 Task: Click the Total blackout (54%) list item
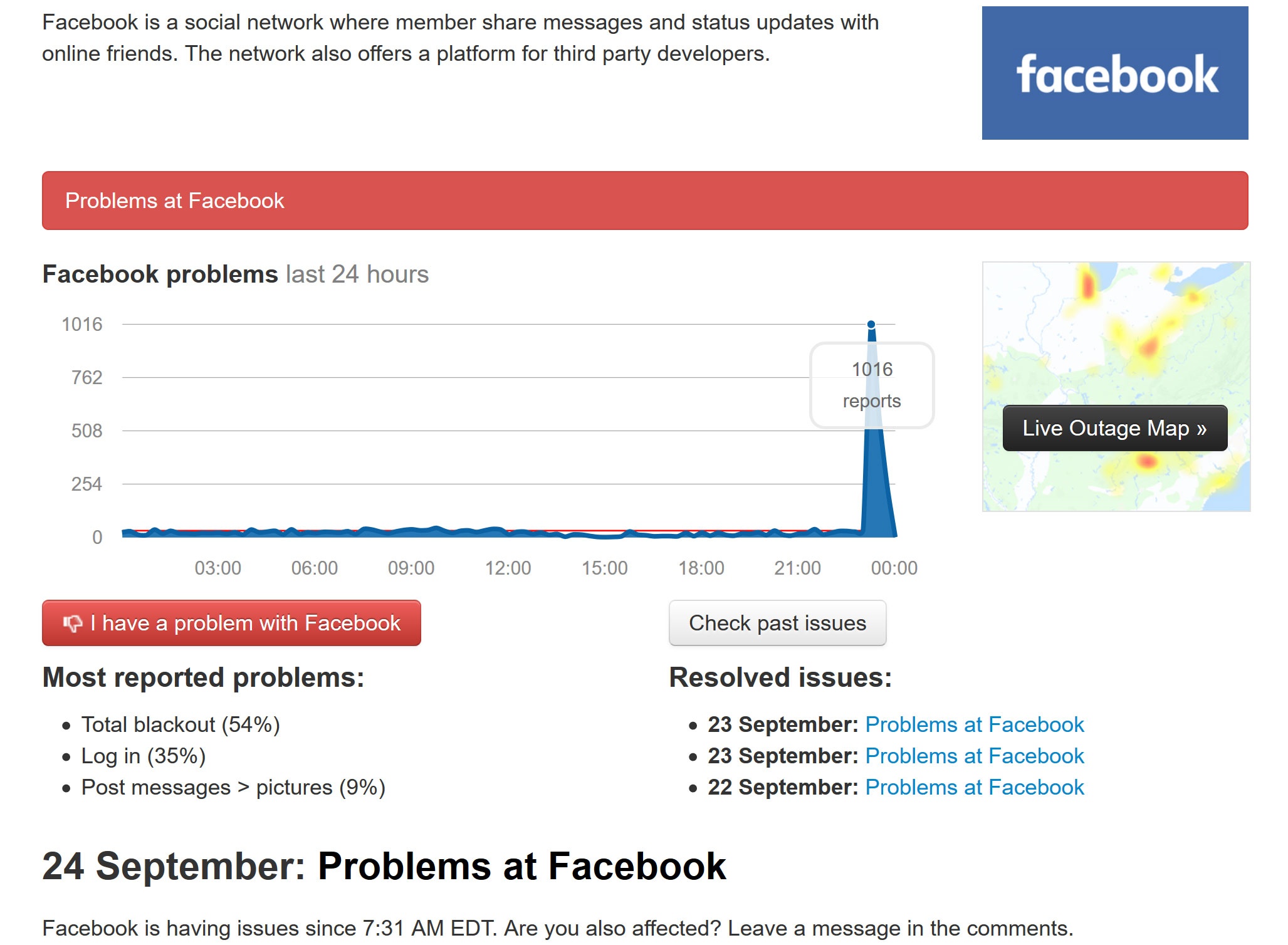pos(181,724)
